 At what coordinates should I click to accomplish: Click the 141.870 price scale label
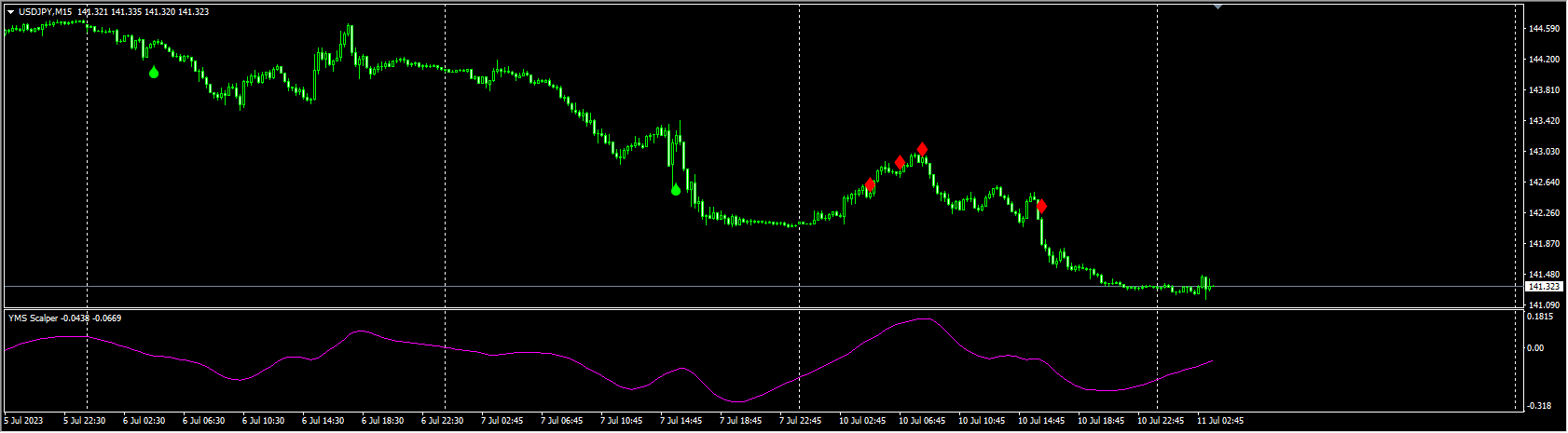click(1544, 244)
